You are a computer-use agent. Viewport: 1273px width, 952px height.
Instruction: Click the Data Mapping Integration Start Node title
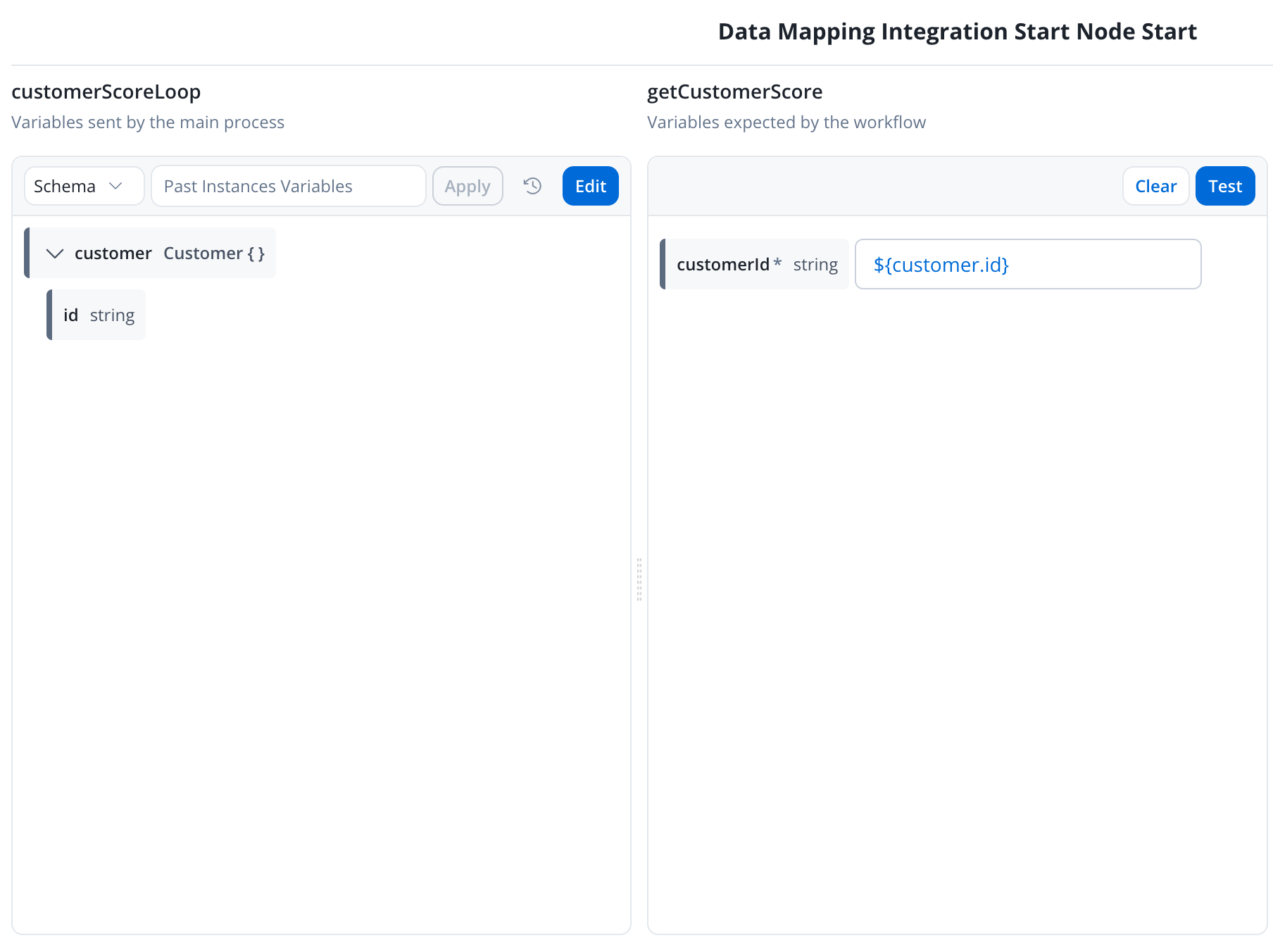click(x=958, y=32)
